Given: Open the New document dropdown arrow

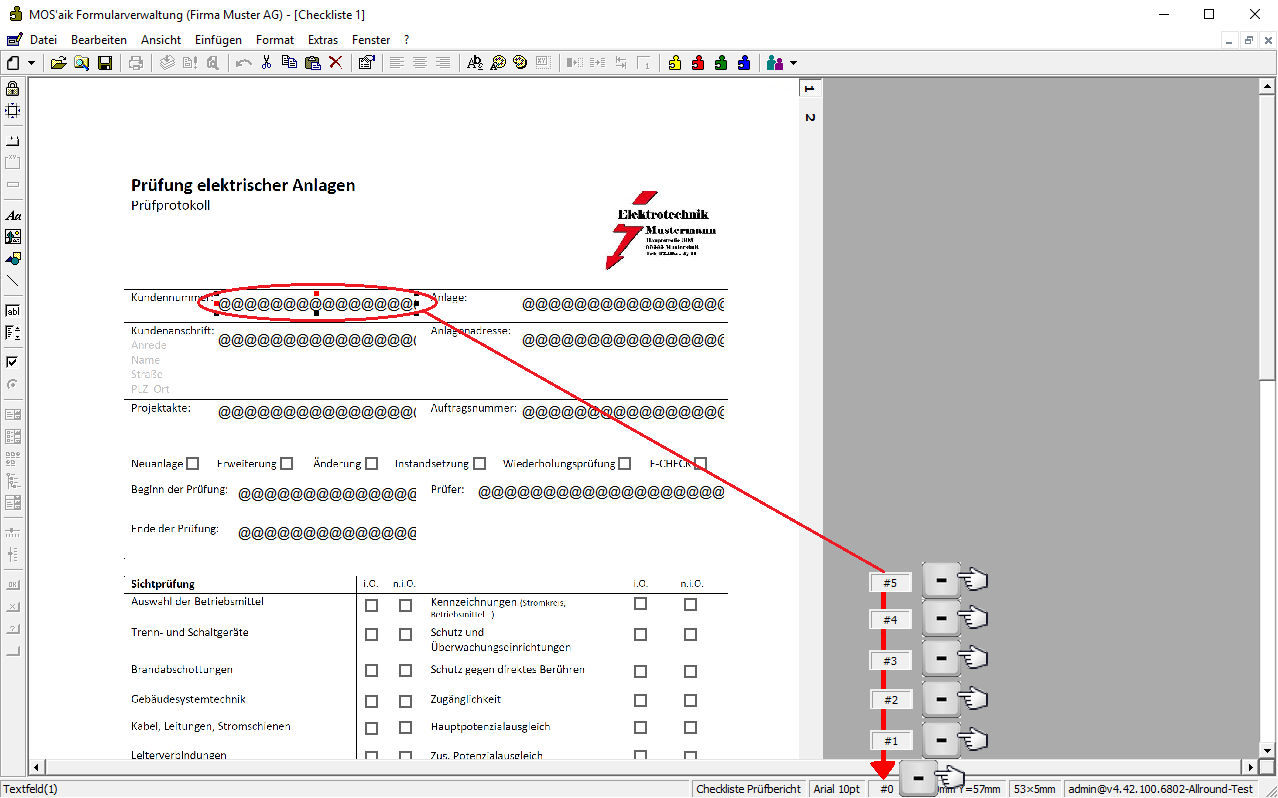Looking at the screenshot, I should pos(32,63).
